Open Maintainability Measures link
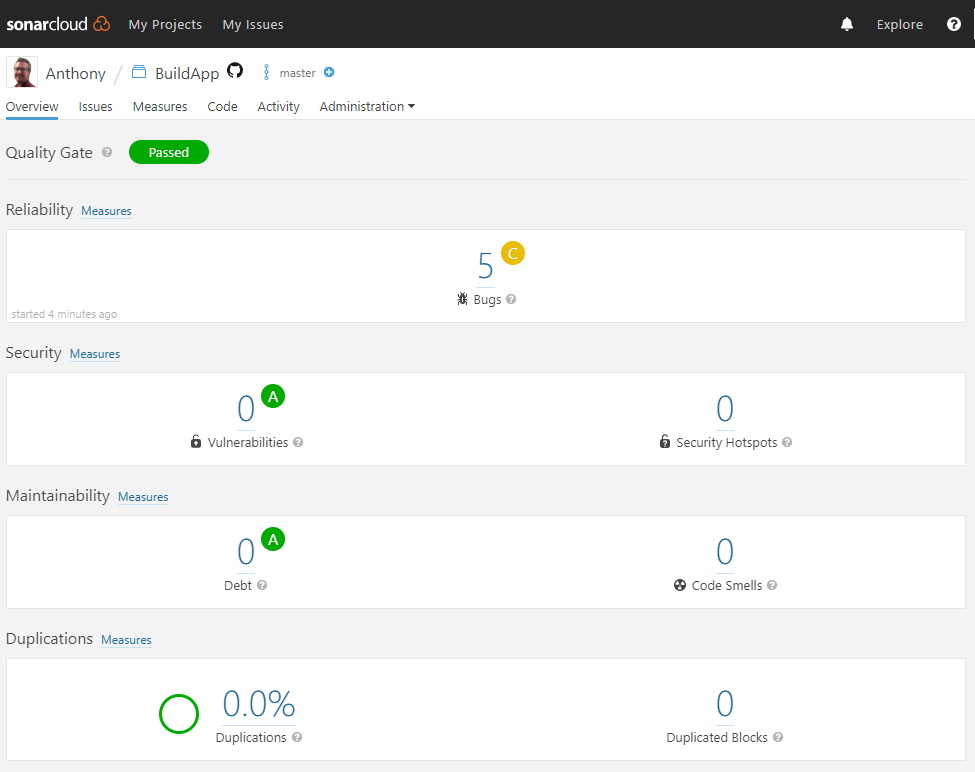The height and width of the screenshot is (772, 975). tap(143, 497)
